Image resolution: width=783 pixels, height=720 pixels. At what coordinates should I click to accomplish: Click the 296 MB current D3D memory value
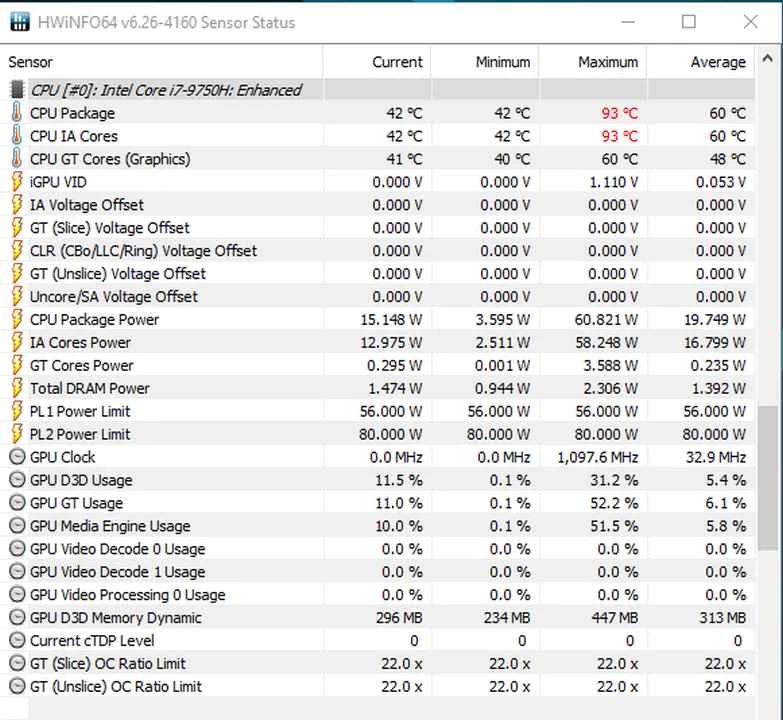[399, 618]
